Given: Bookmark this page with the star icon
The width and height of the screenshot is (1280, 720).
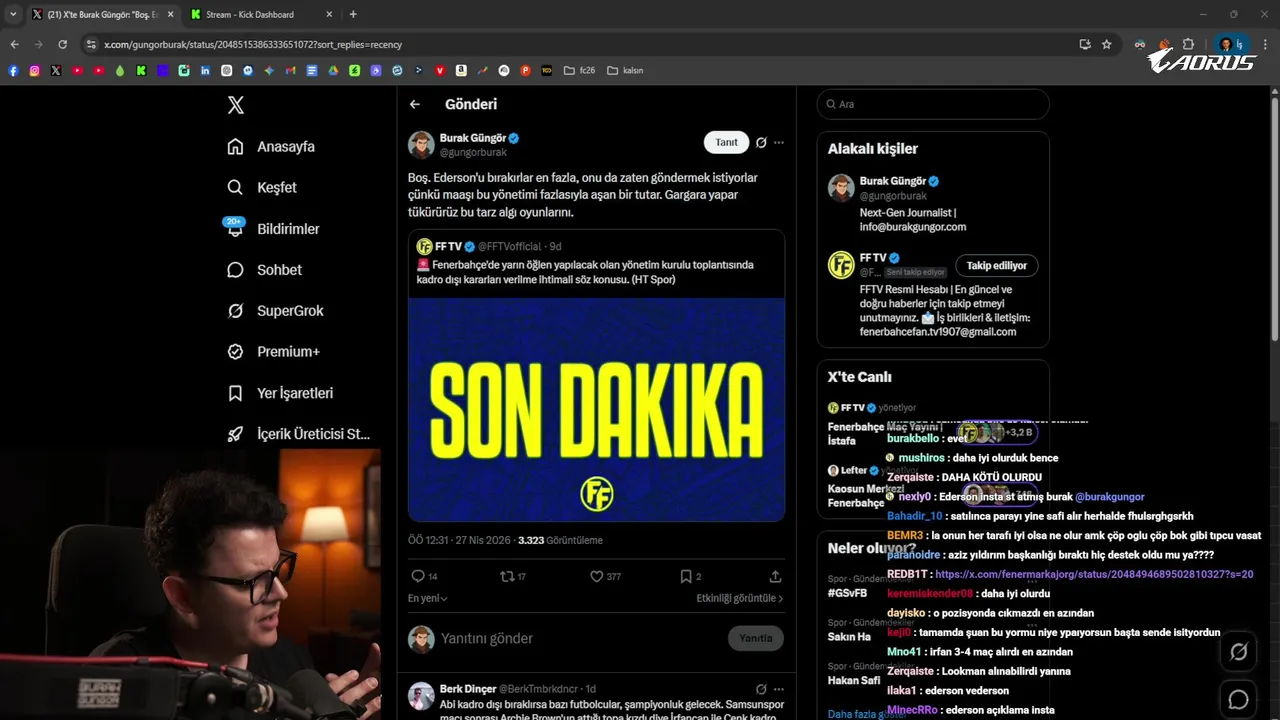Looking at the screenshot, I should point(1107,44).
